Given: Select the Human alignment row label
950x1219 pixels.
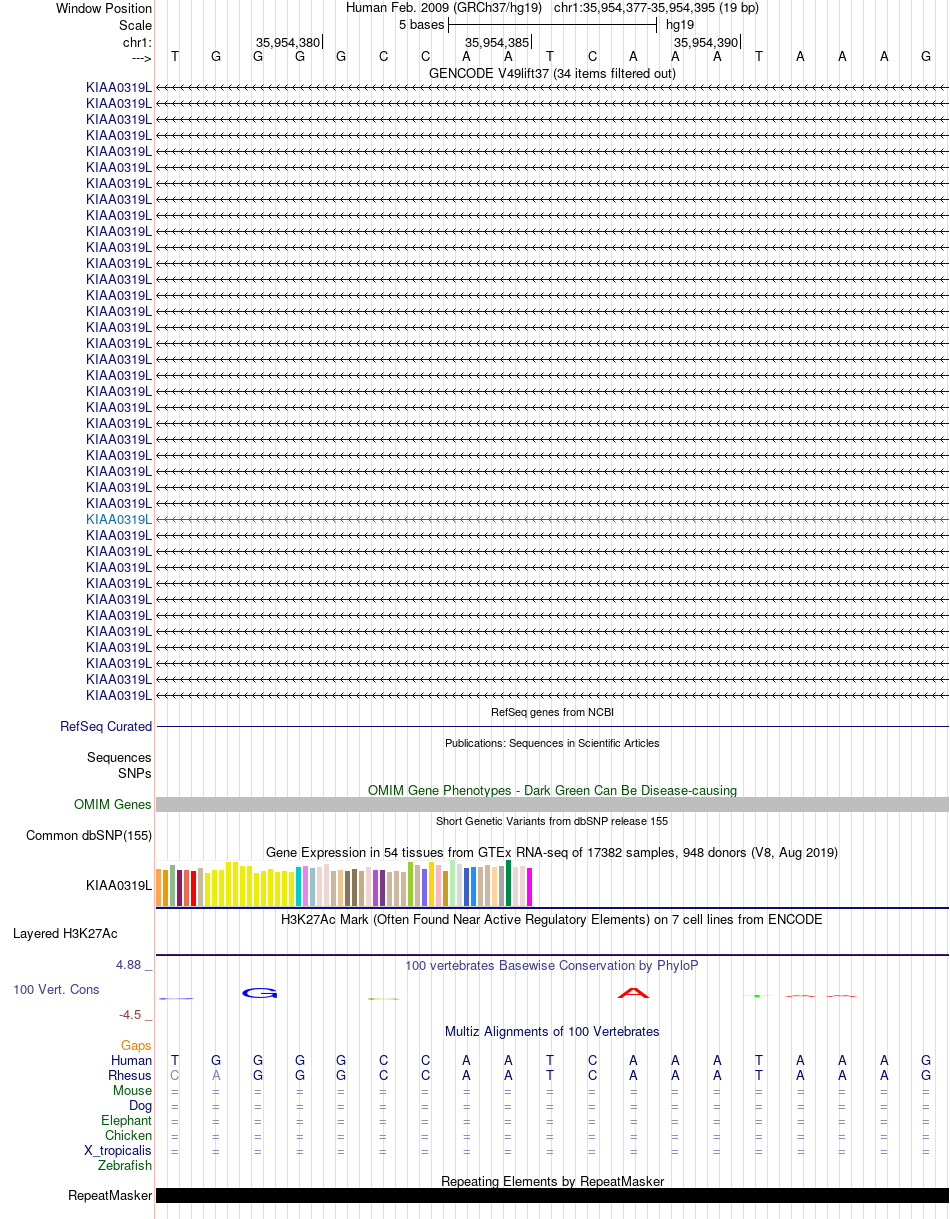Looking at the screenshot, I should (132, 1061).
